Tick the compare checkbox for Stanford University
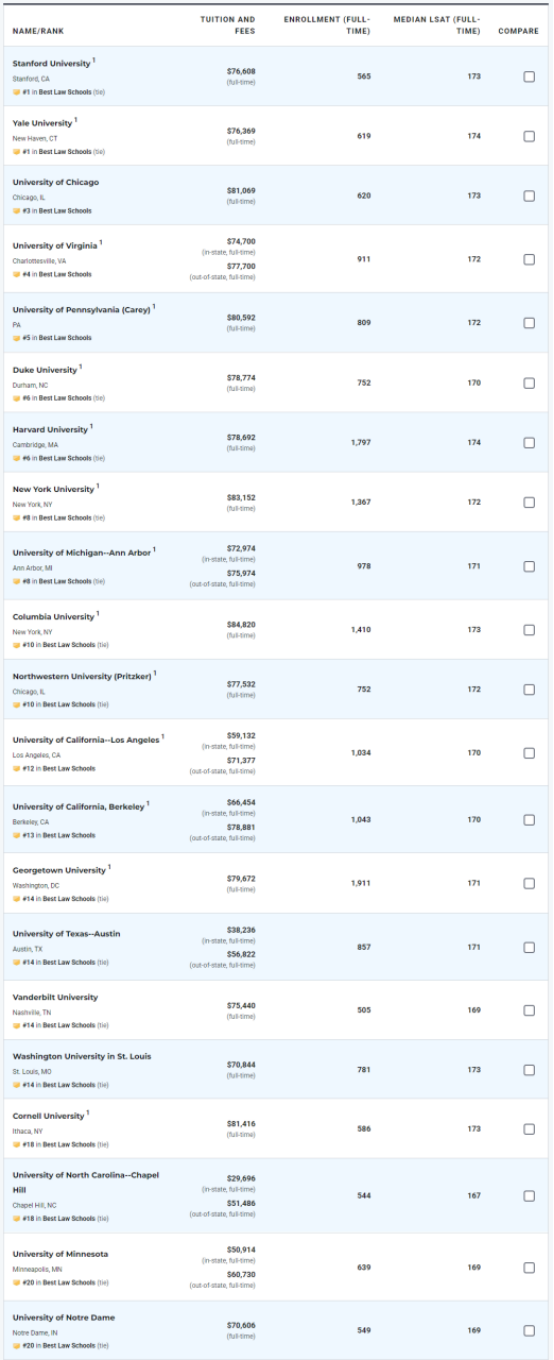This screenshot has height=1360, width=554. [x=529, y=77]
